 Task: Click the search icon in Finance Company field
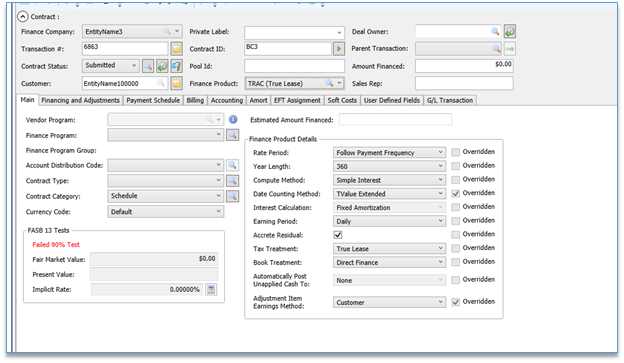[x=167, y=31]
